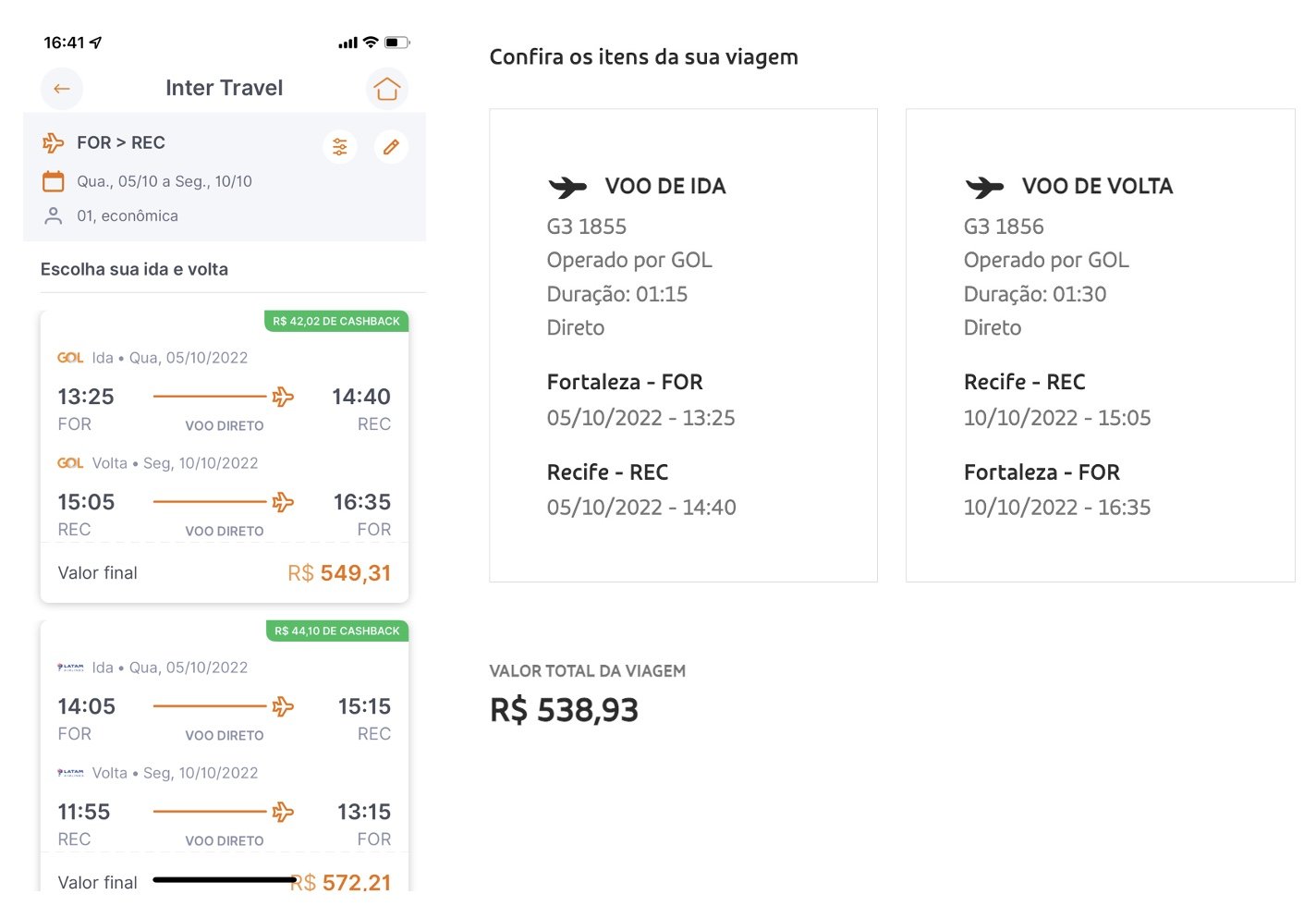Click the total value R$ 538,93
The height and width of the screenshot is (919, 1316).
[564, 710]
